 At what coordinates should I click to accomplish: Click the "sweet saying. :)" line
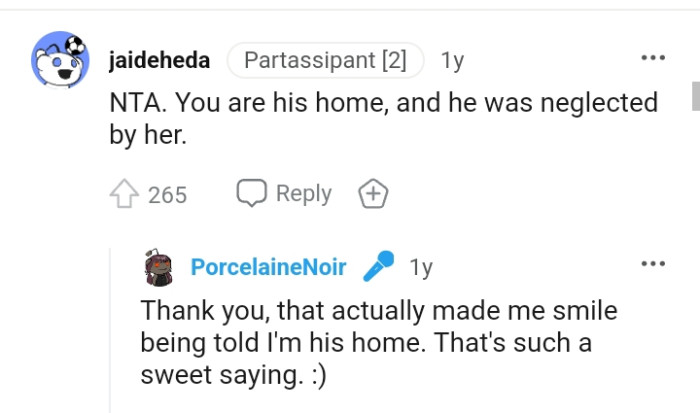[230, 378]
